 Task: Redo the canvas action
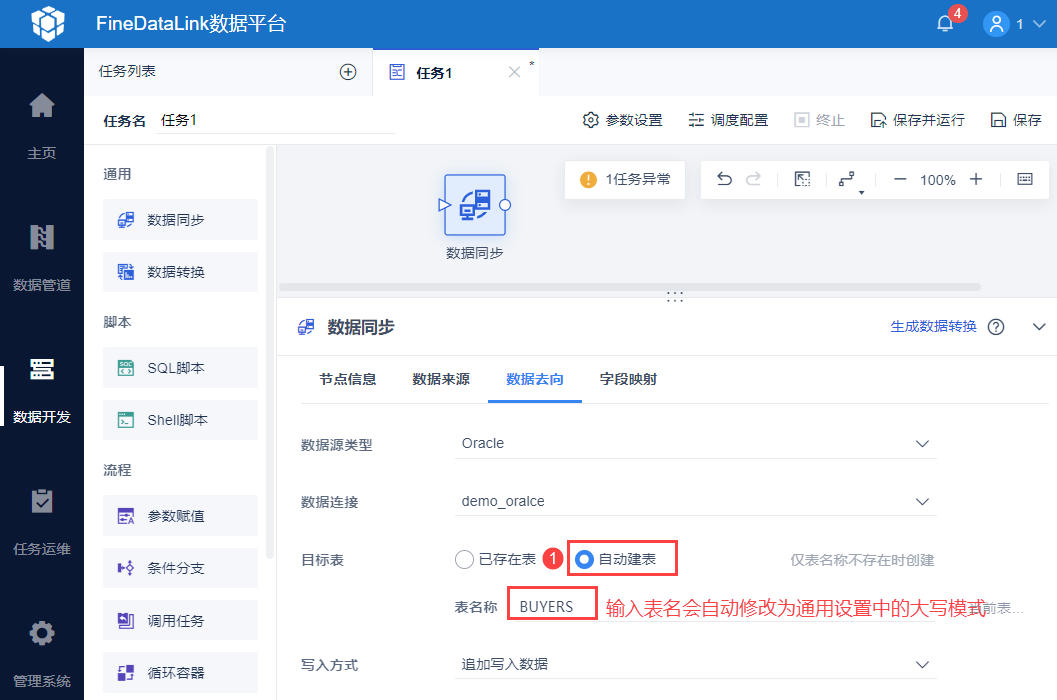coord(754,179)
